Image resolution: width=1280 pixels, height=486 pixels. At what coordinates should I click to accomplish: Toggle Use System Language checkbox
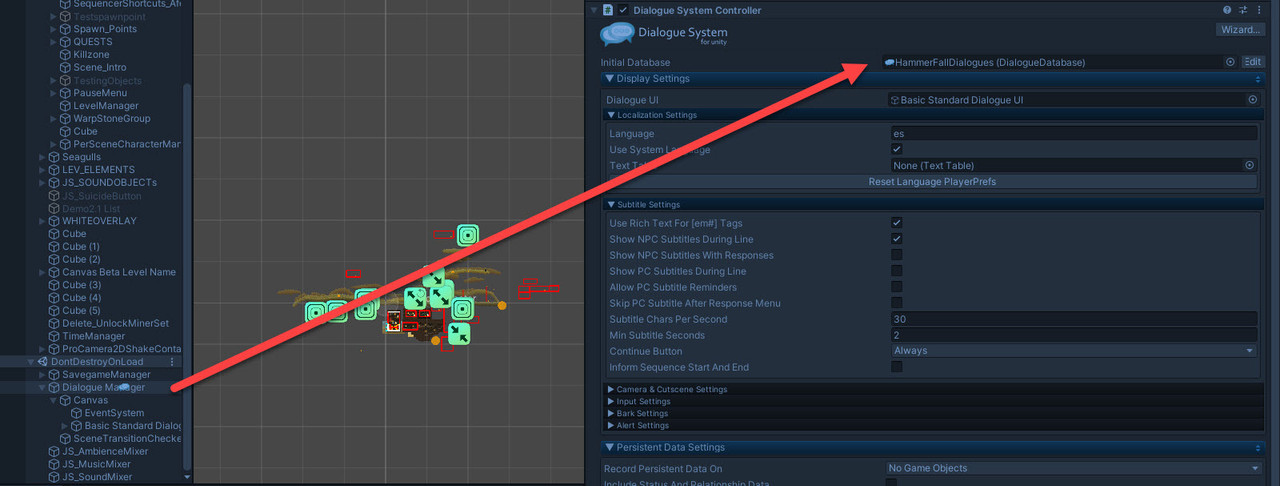point(897,149)
